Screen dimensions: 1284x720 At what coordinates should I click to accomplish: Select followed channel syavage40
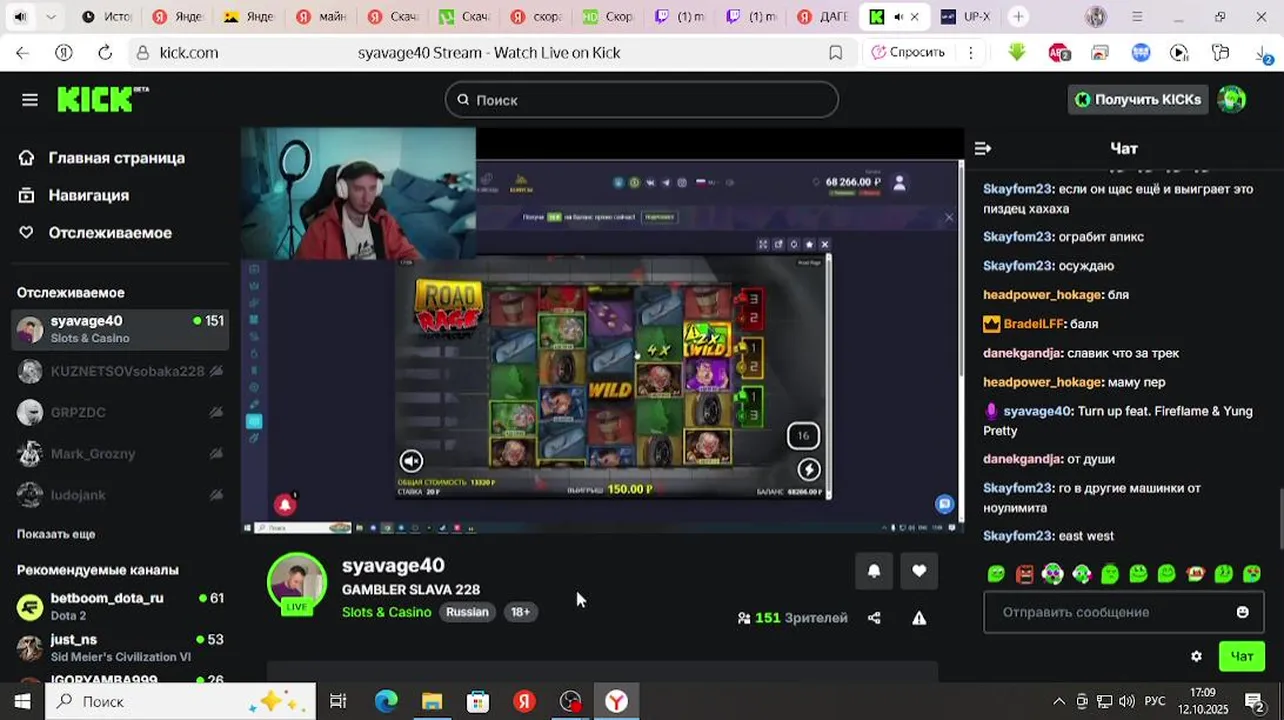pyautogui.click(x=120, y=329)
